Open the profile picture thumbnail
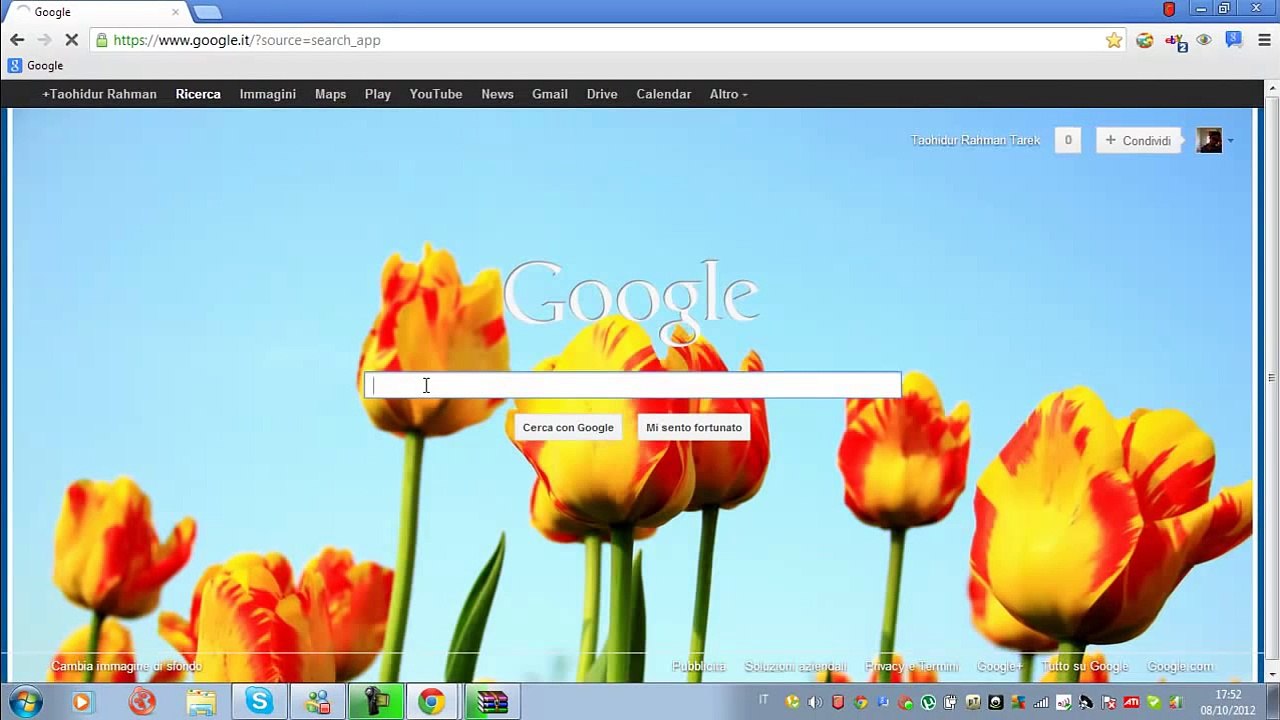The width and height of the screenshot is (1280, 720). [1208, 141]
